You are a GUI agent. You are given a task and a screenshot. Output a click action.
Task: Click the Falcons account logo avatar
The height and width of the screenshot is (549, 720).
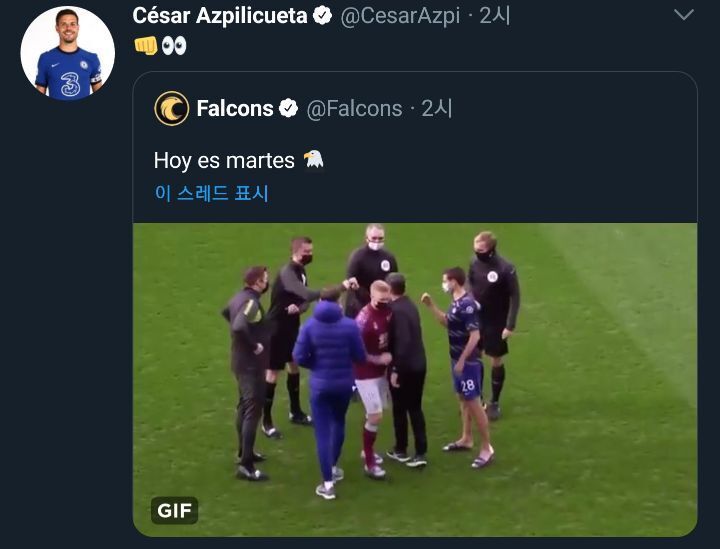point(172,108)
